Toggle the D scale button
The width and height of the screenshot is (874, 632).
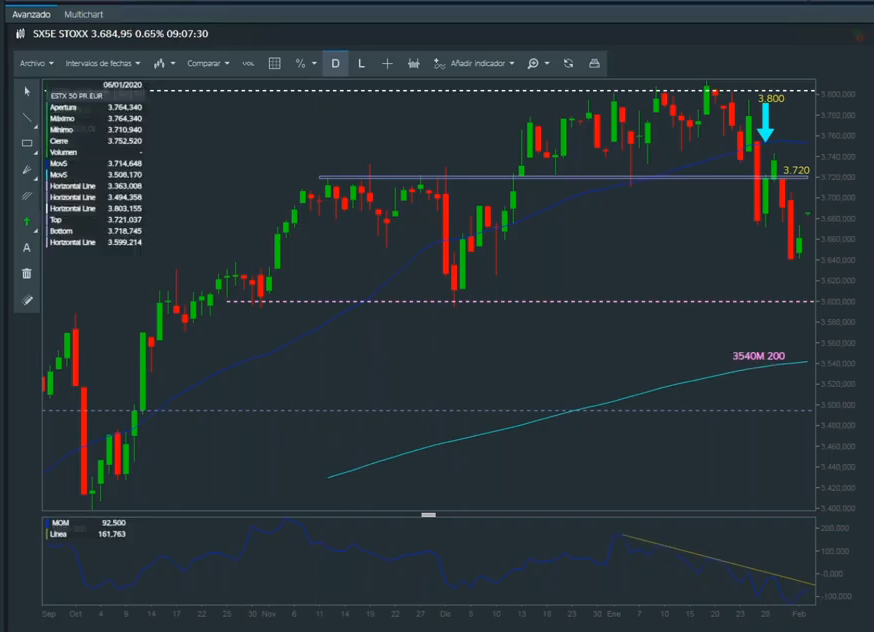coord(335,63)
